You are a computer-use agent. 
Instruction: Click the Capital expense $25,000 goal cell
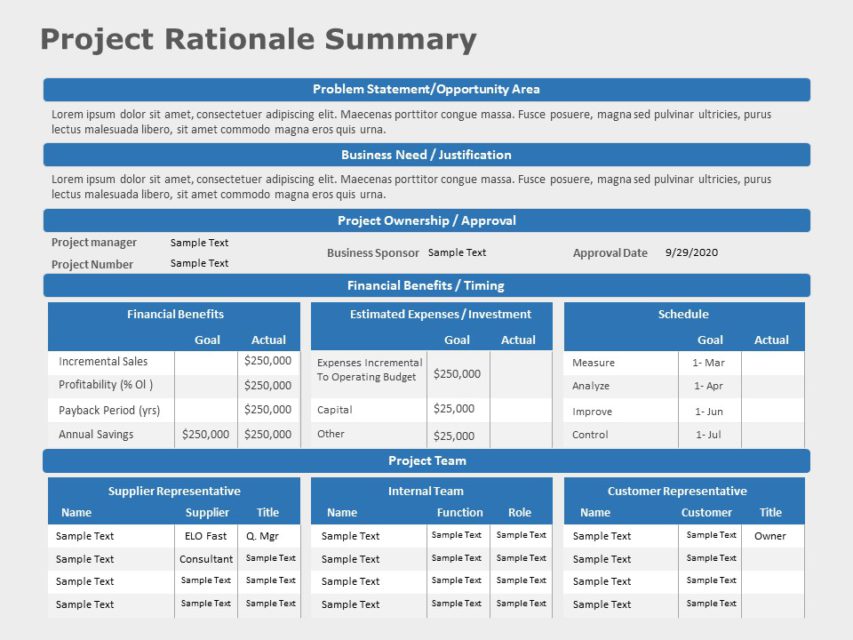click(456, 409)
